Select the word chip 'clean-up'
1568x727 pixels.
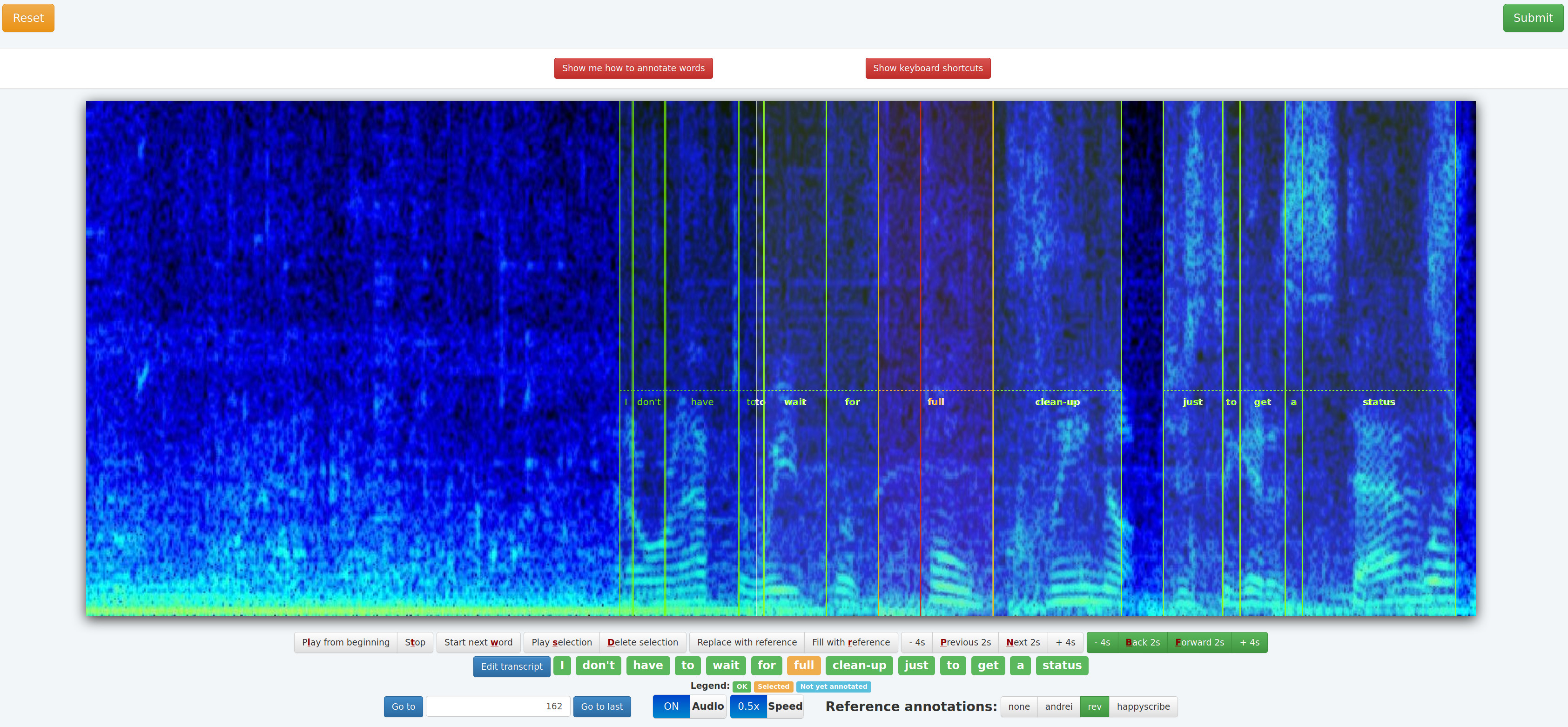point(859,666)
